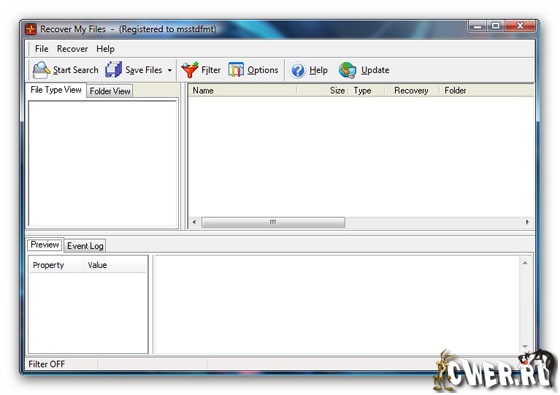The image size is (560, 395).
Task: Open the Save Files dropdown arrow
Action: pos(170,70)
